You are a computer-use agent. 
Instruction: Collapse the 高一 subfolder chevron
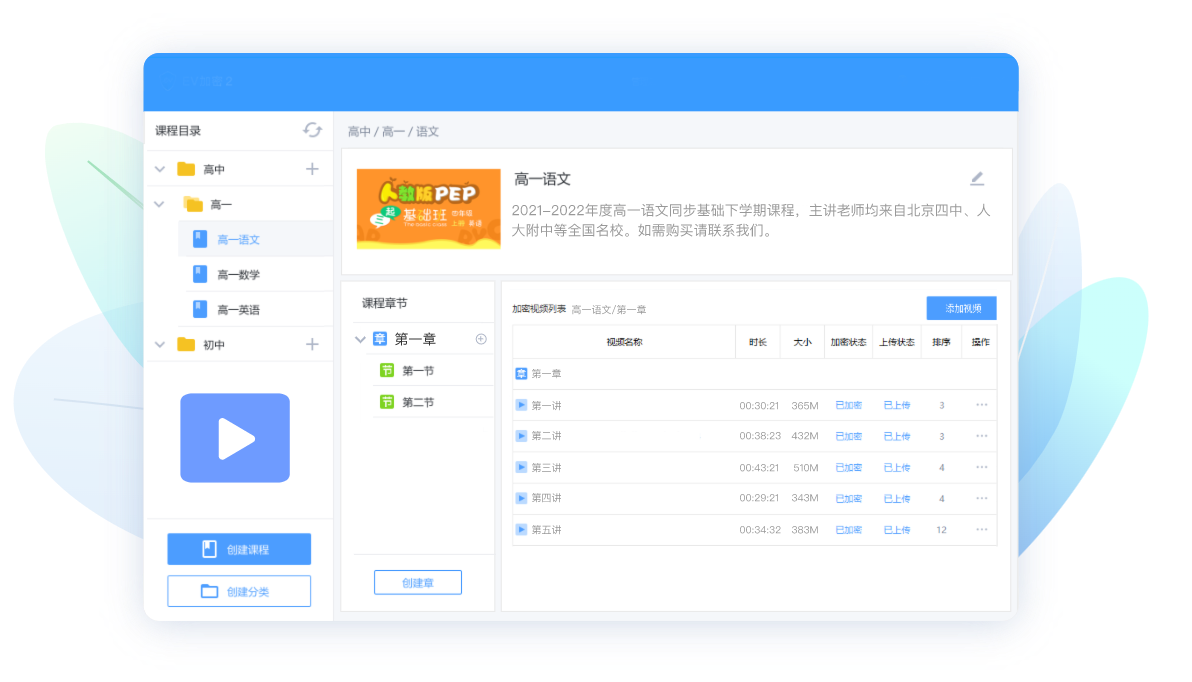click(160, 204)
